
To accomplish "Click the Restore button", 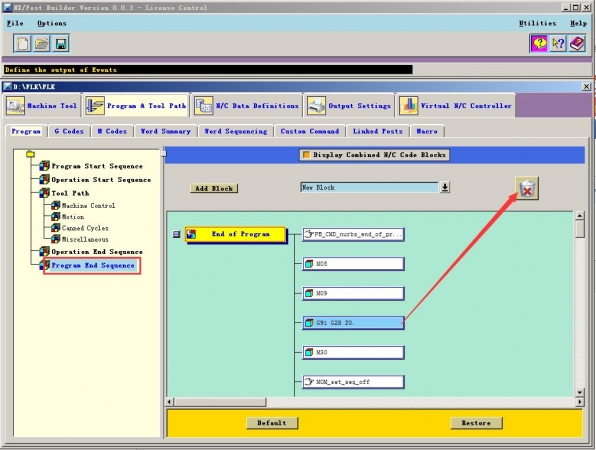I will click(476, 423).
